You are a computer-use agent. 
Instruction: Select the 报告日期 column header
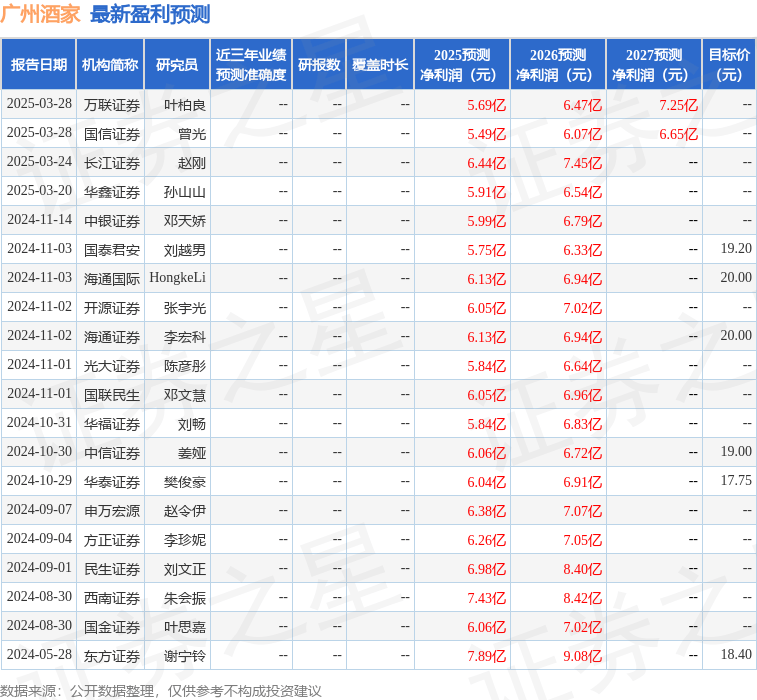pos(39,65)
